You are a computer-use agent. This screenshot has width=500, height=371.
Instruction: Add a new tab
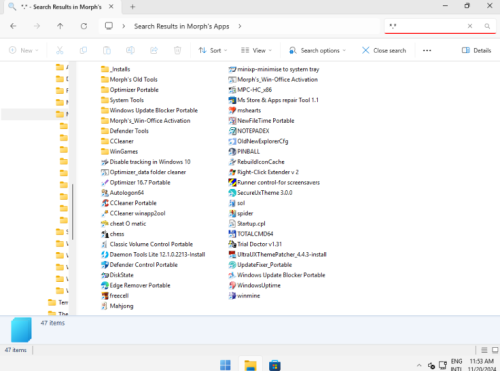coord(132,7)
